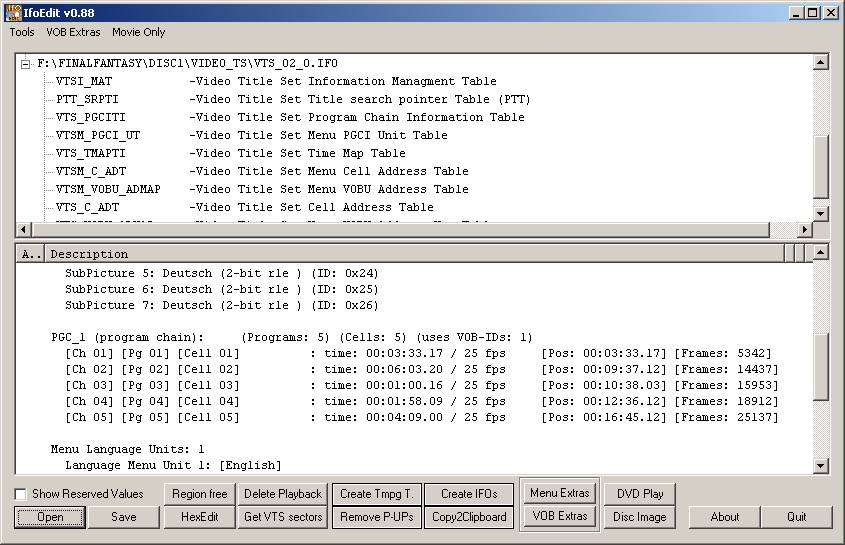Image resolution: width=845 pixels, height=545 pixels.
Task: Click Get VTS sectors button
Action: point(283,517)
